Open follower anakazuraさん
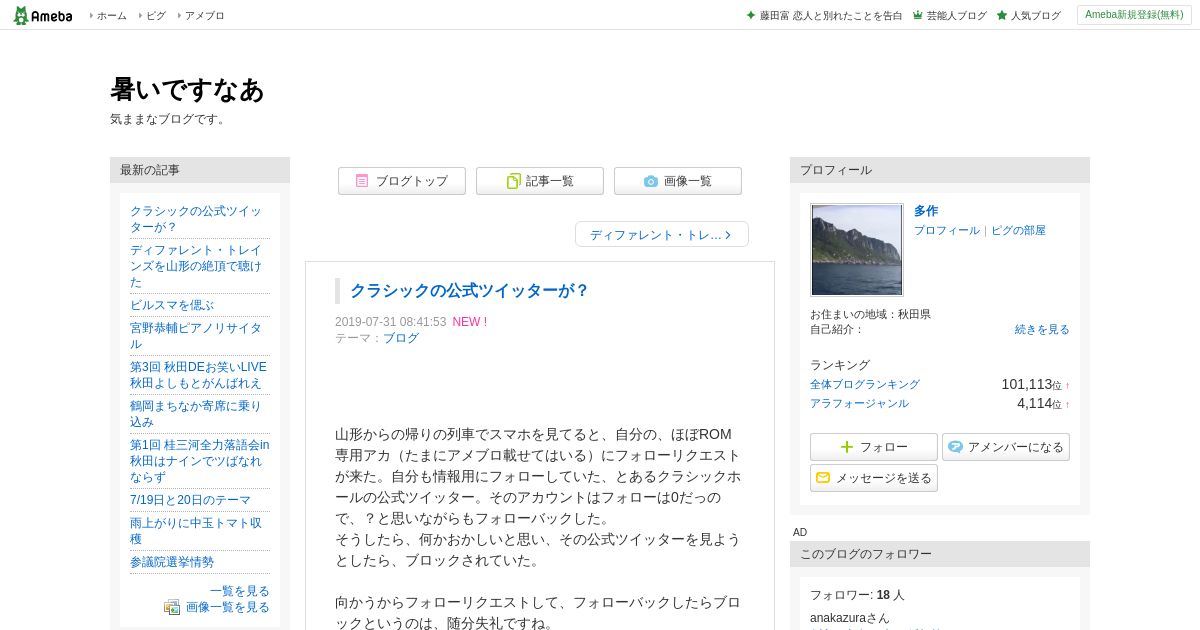 coord(849,618)
